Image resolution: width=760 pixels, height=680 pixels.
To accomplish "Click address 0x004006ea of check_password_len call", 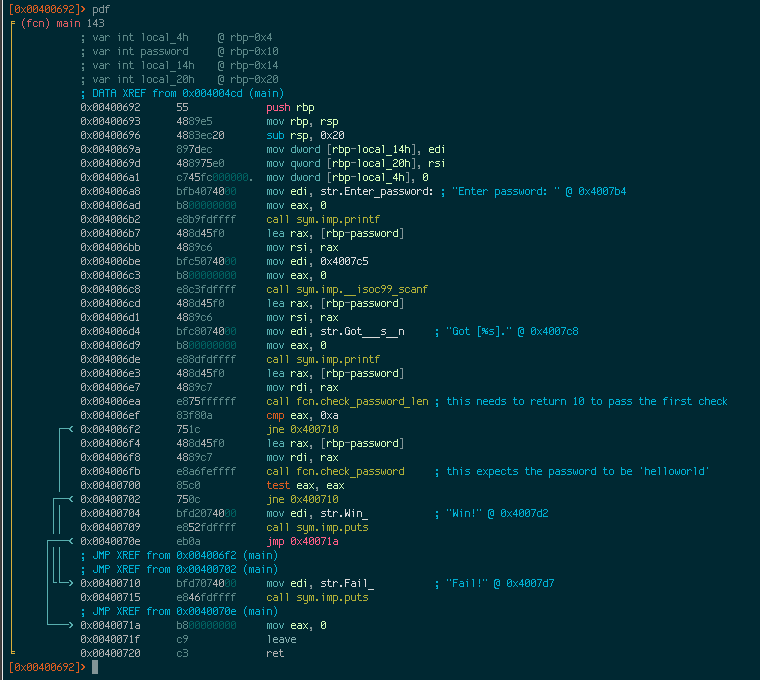I will pyautogui.click(x=111, y=402).
